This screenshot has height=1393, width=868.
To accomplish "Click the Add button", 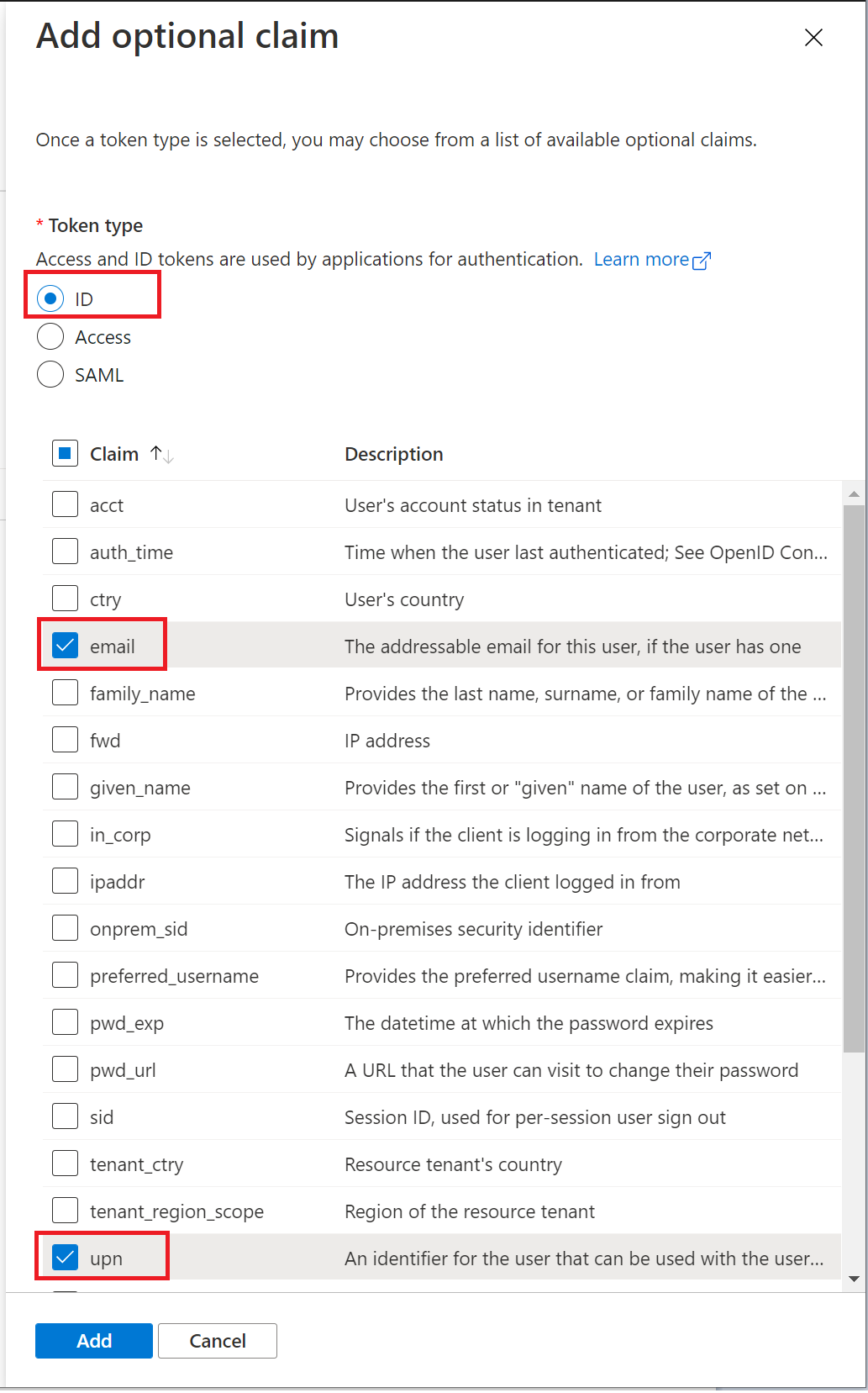I will tap(94, 1341).
